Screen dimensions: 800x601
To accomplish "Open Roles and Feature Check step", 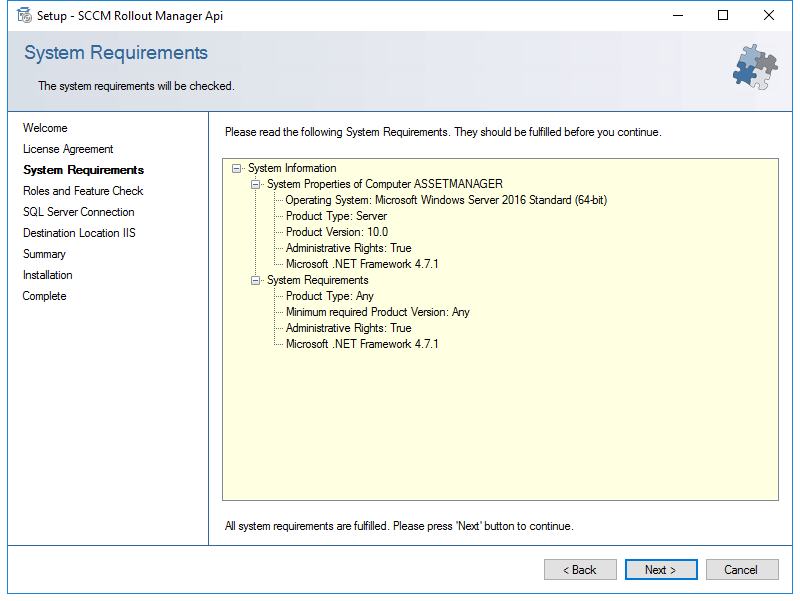I will coord(83,191).
